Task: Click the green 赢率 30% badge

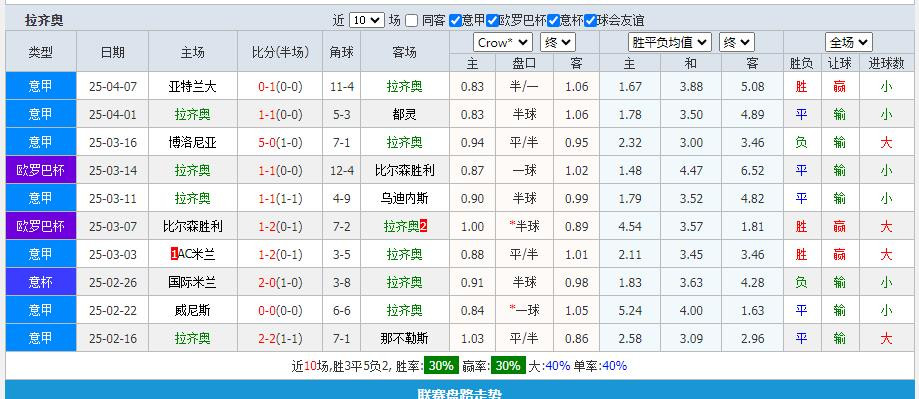Action: [x=508, y=366]
